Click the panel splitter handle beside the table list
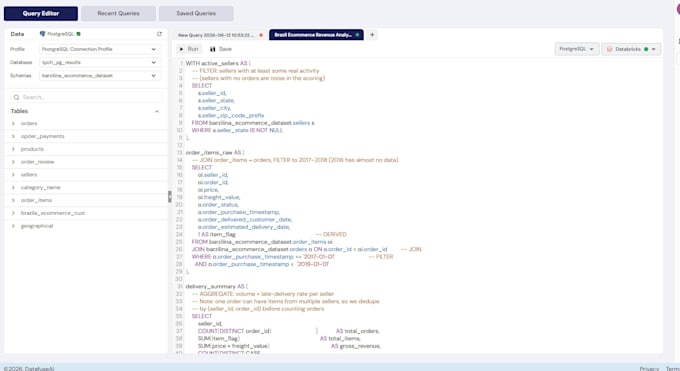Viewport: 680px width, 371px height. tap(170, 197)
